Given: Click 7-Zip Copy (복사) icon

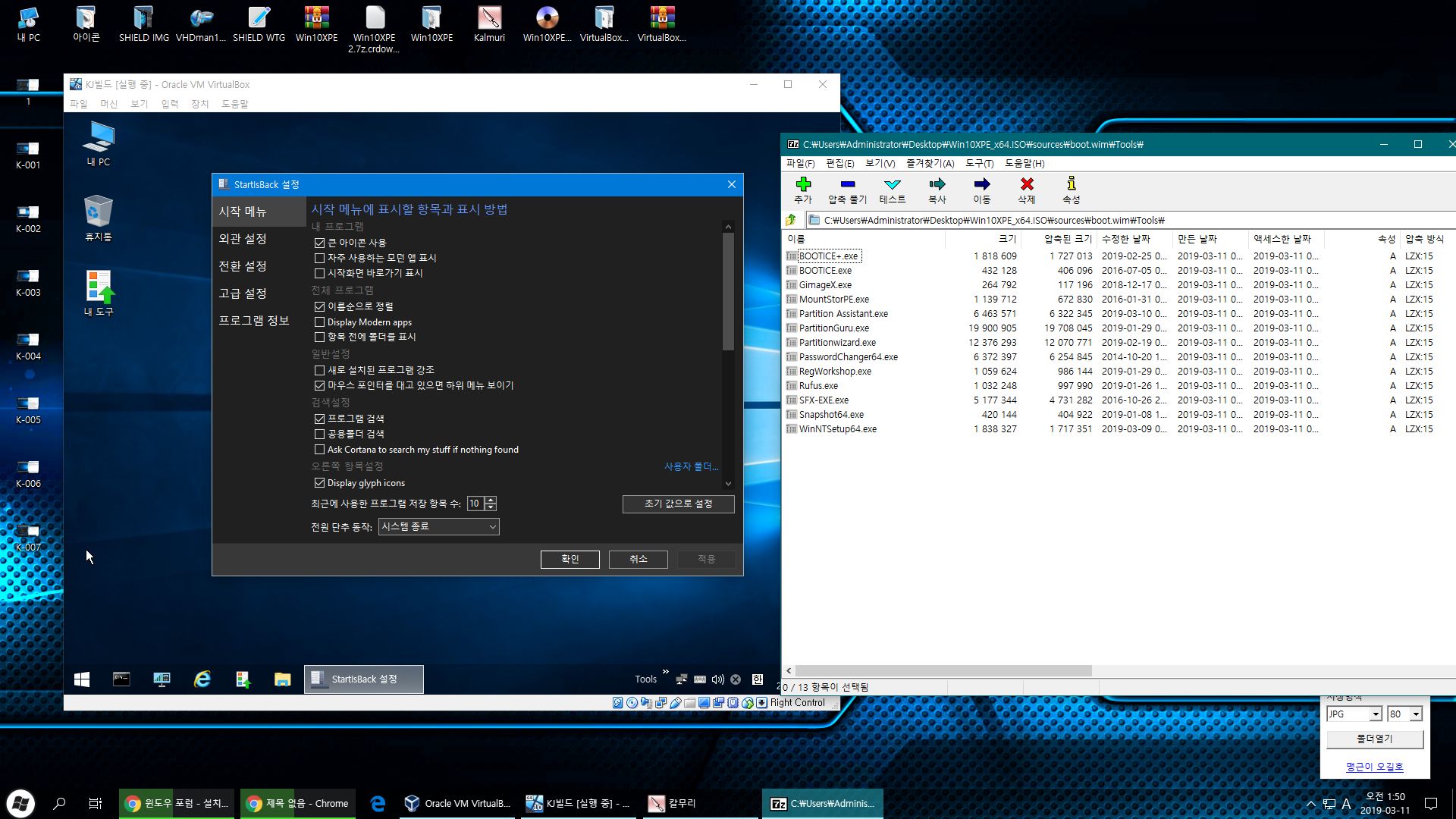Looking at the screenshot, I should point(937,184).
